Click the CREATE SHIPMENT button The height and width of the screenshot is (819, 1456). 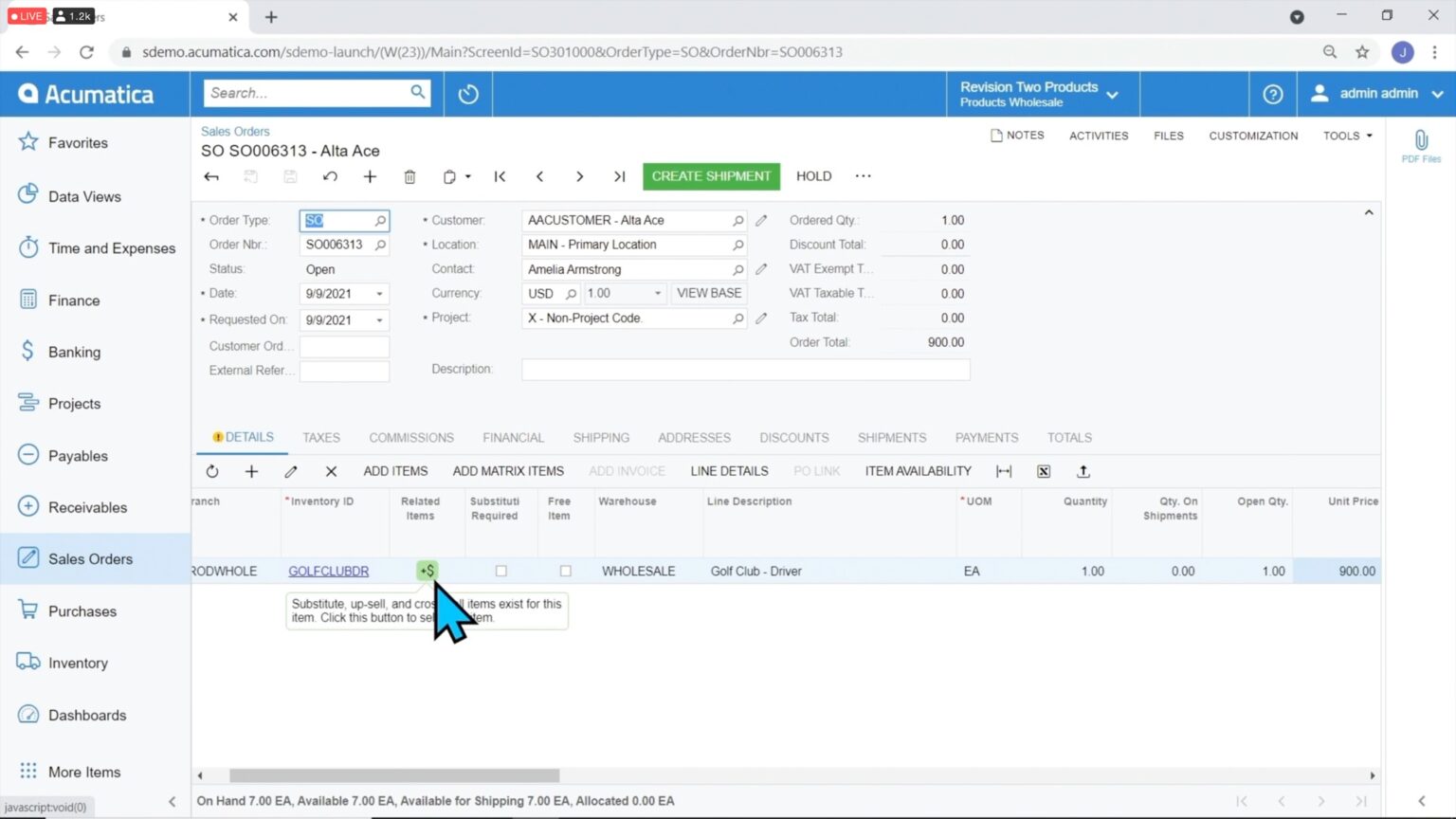[x=711, y=176]
